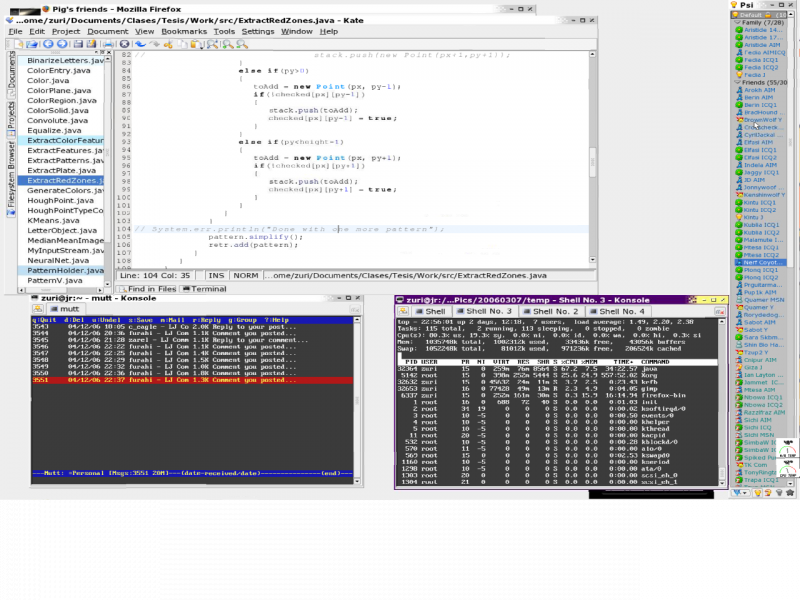Open the Default account header in Psi
Screen dimensions: 800x600
coord(750,16)
